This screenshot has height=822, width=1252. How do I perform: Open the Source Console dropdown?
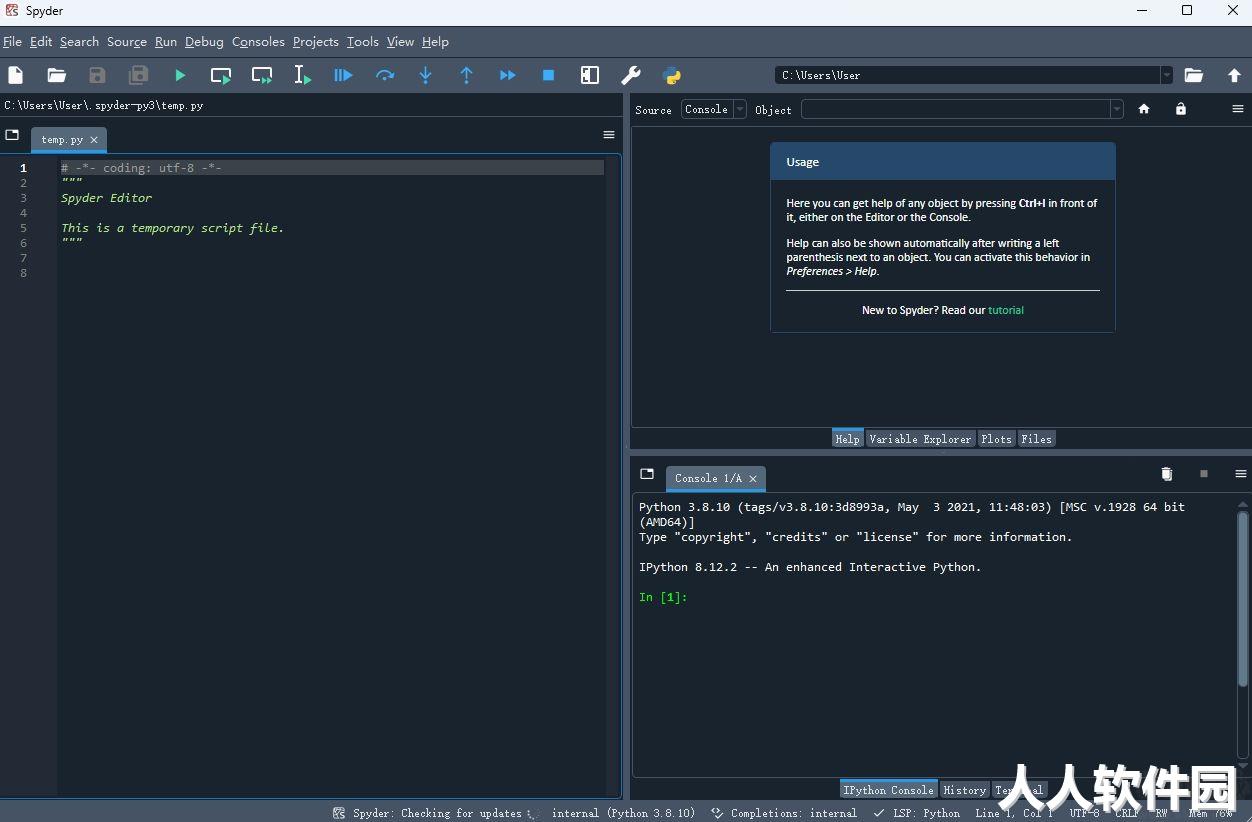click(x=714, y=109)
